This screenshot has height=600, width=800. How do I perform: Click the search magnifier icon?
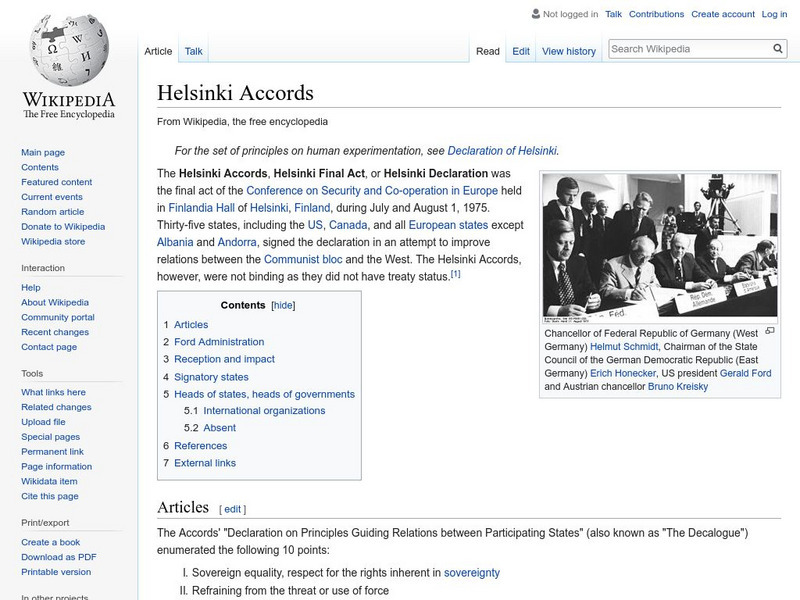click(x=778, y=49)
